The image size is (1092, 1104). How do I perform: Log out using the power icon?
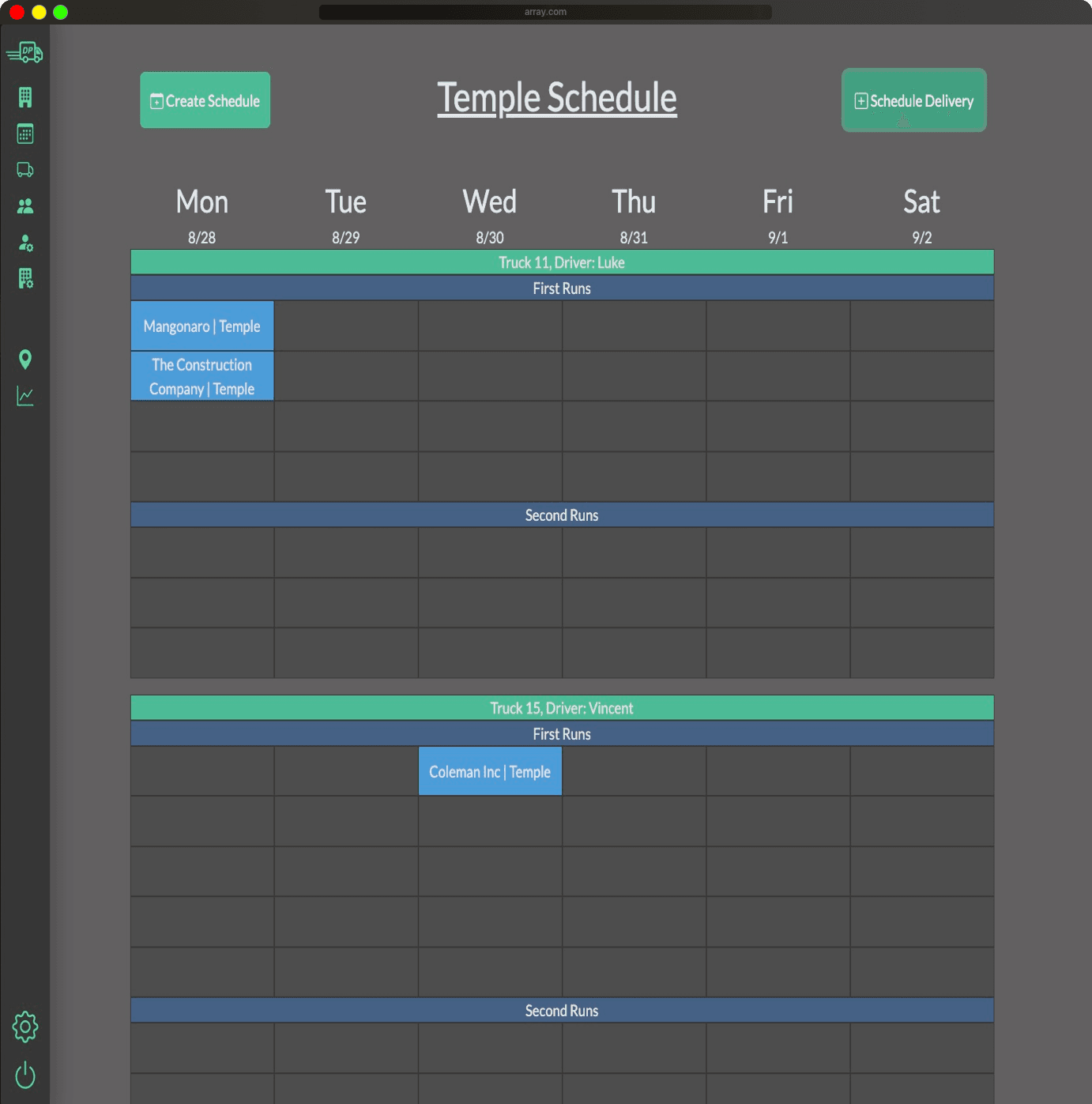[24, 1076]
